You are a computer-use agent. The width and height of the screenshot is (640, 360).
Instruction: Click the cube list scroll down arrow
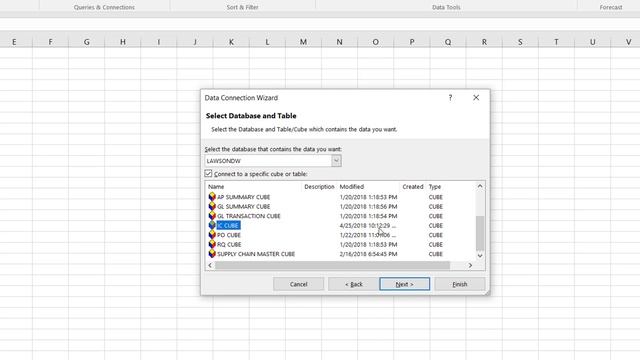coord(480,256)
